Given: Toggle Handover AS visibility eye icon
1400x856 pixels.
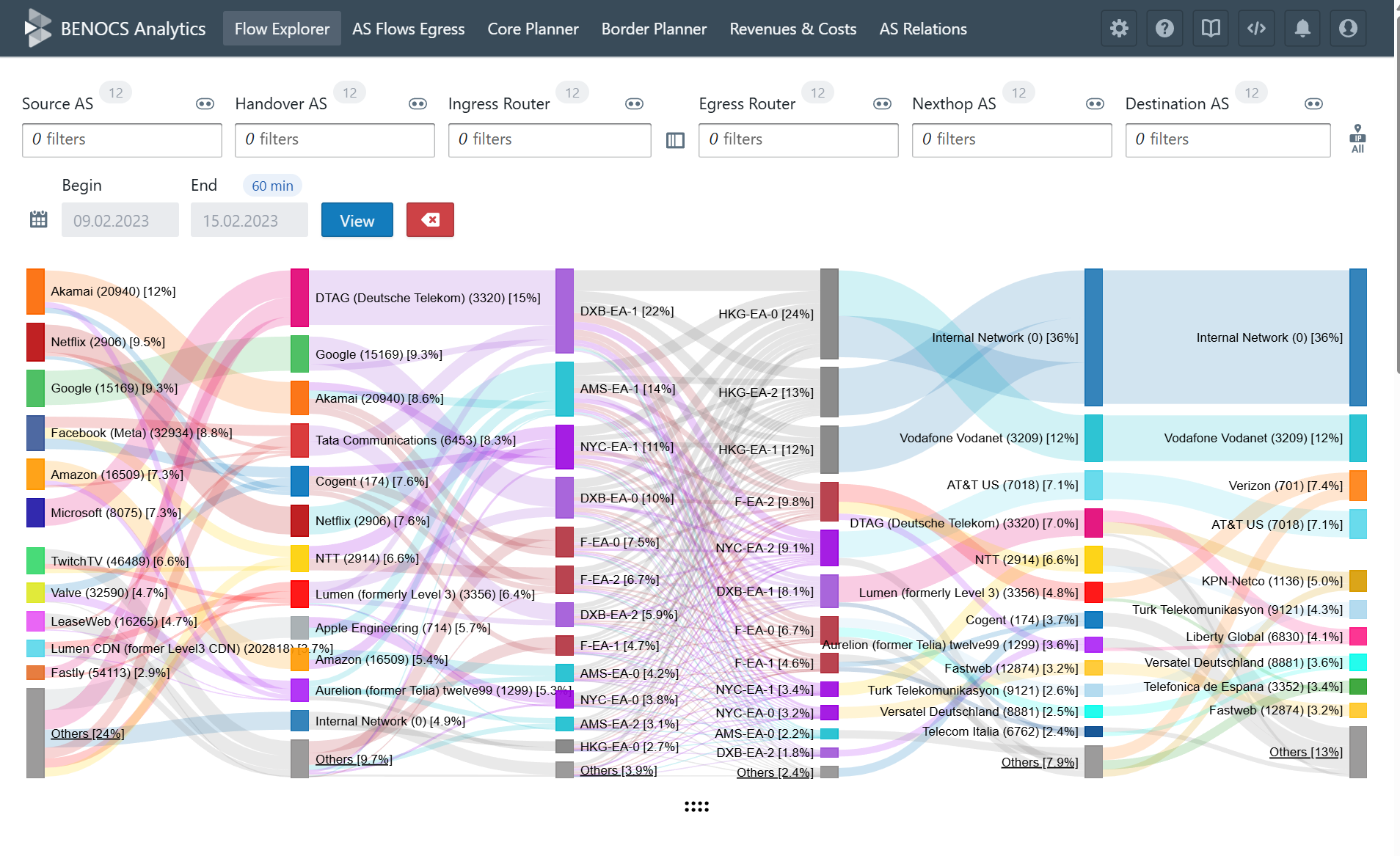Looking at the screenshot, I should [x=418, y=104].
